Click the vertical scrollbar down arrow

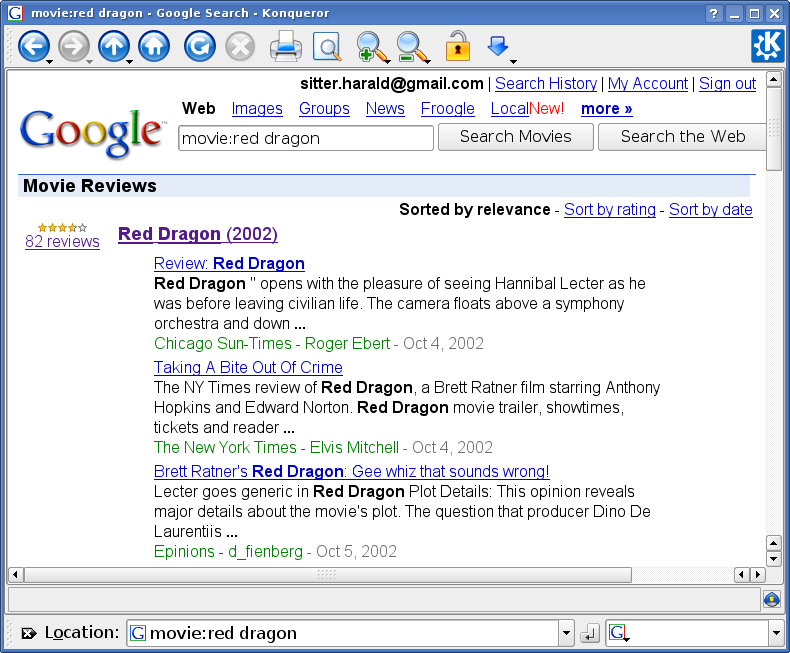(x=773, y=558)
